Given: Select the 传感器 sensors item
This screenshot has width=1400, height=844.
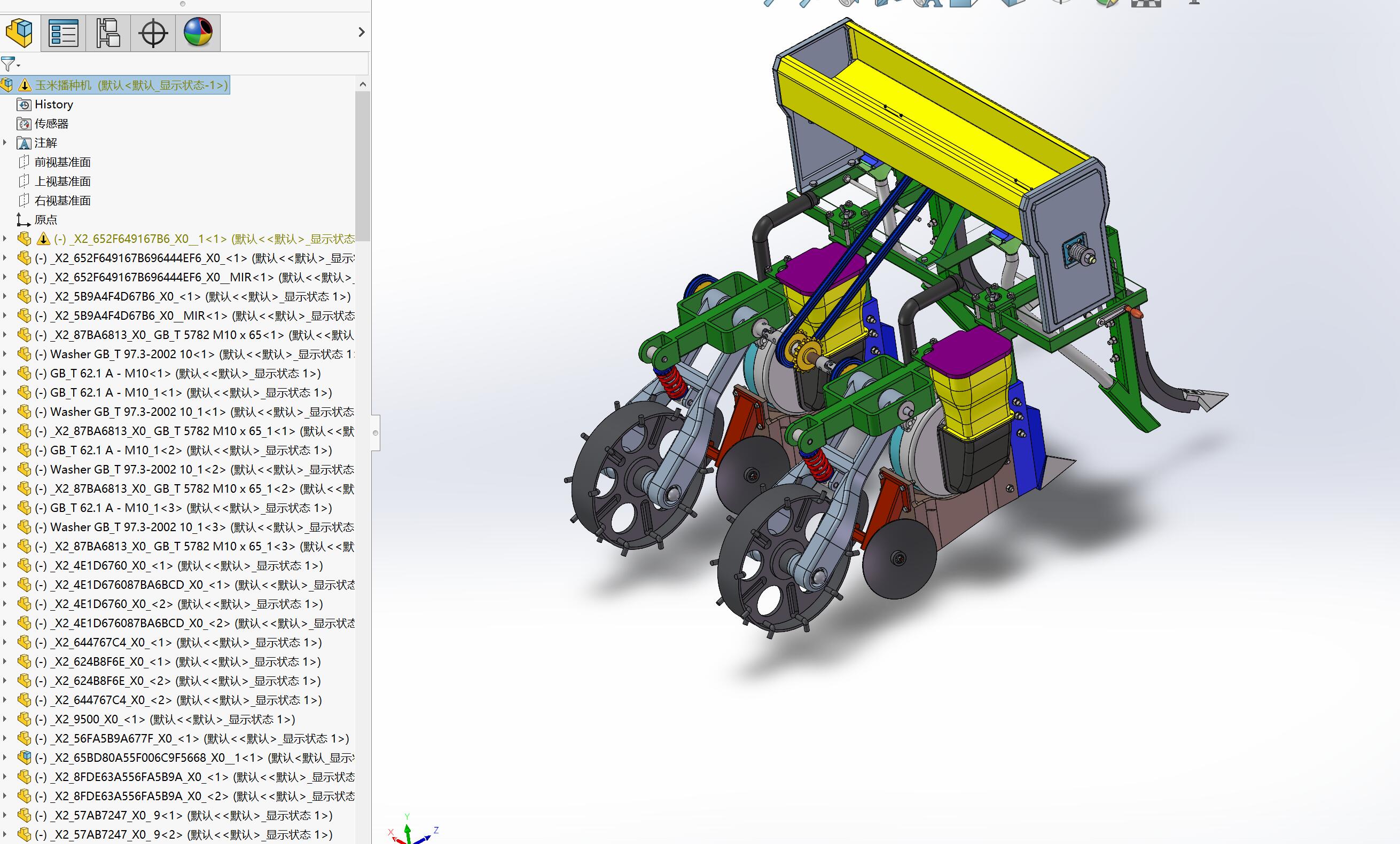Looking at the screenshot, I should (x=51, y=124).
